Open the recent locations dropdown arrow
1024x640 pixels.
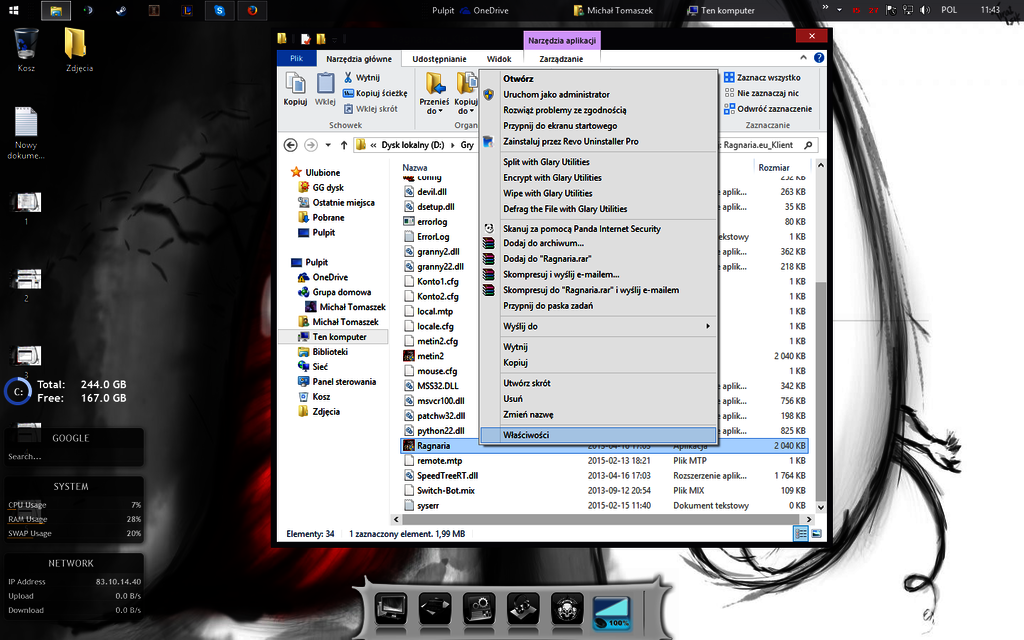[x=328, y=145]
